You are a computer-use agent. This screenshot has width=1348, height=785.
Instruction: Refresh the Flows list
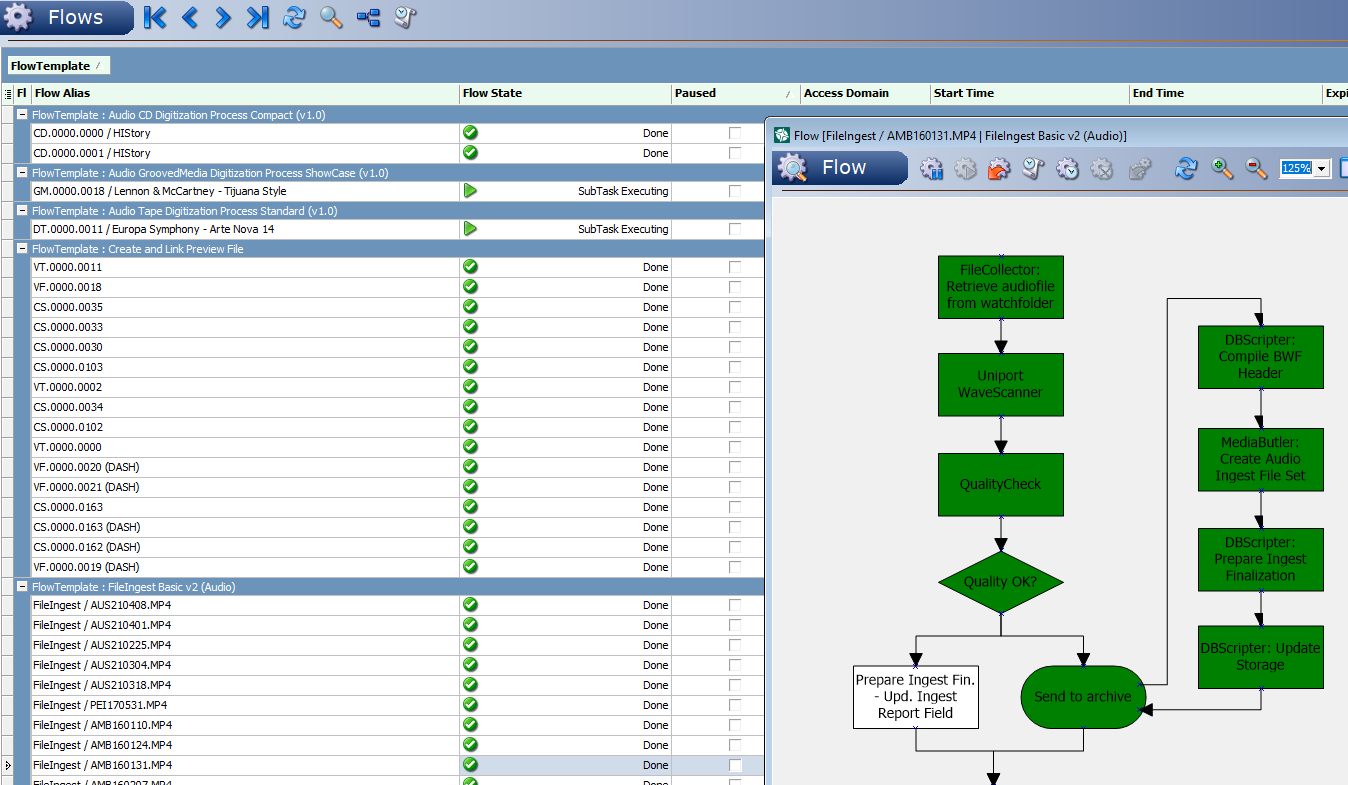[x=294, y=18]
